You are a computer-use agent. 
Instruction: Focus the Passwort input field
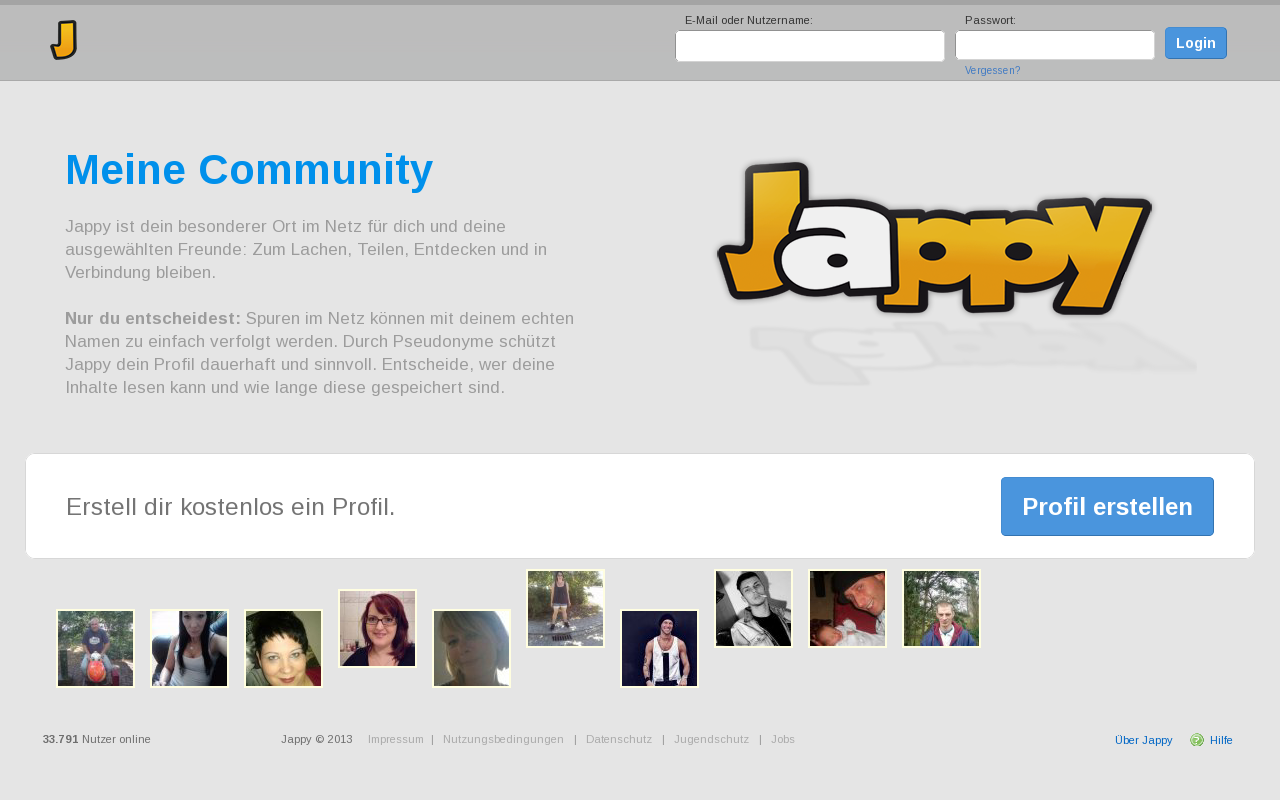1055,45
